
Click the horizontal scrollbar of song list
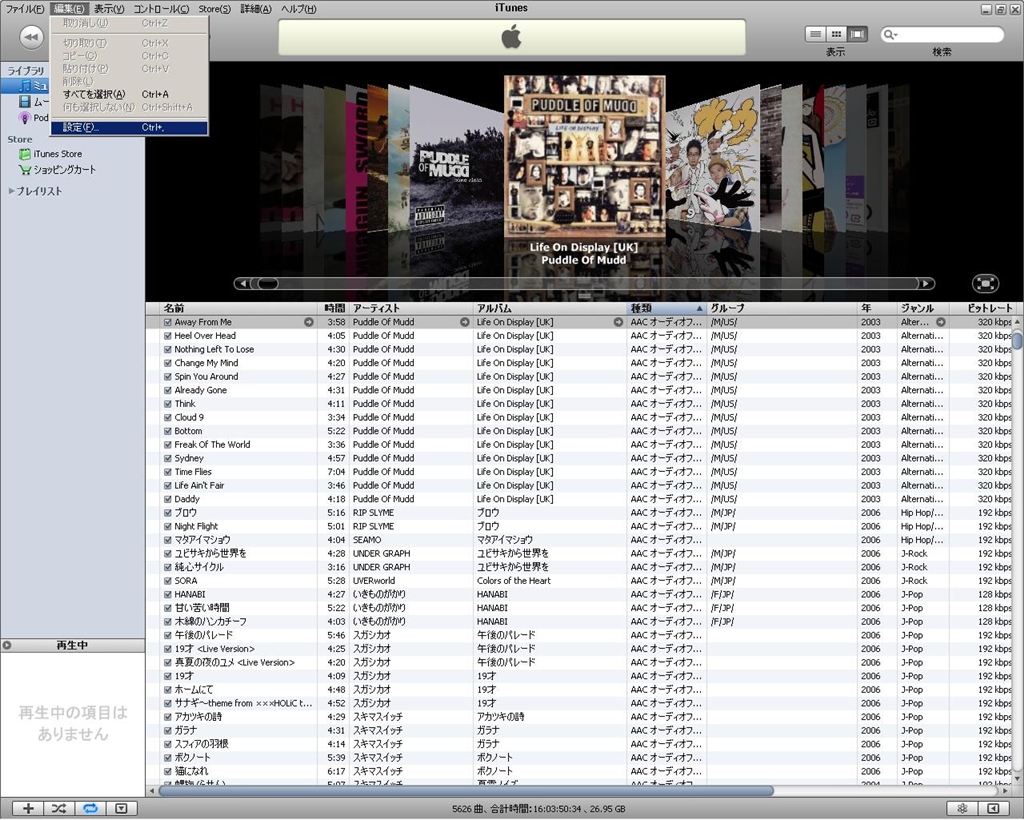pyautogui.click(x=466, y=791)
